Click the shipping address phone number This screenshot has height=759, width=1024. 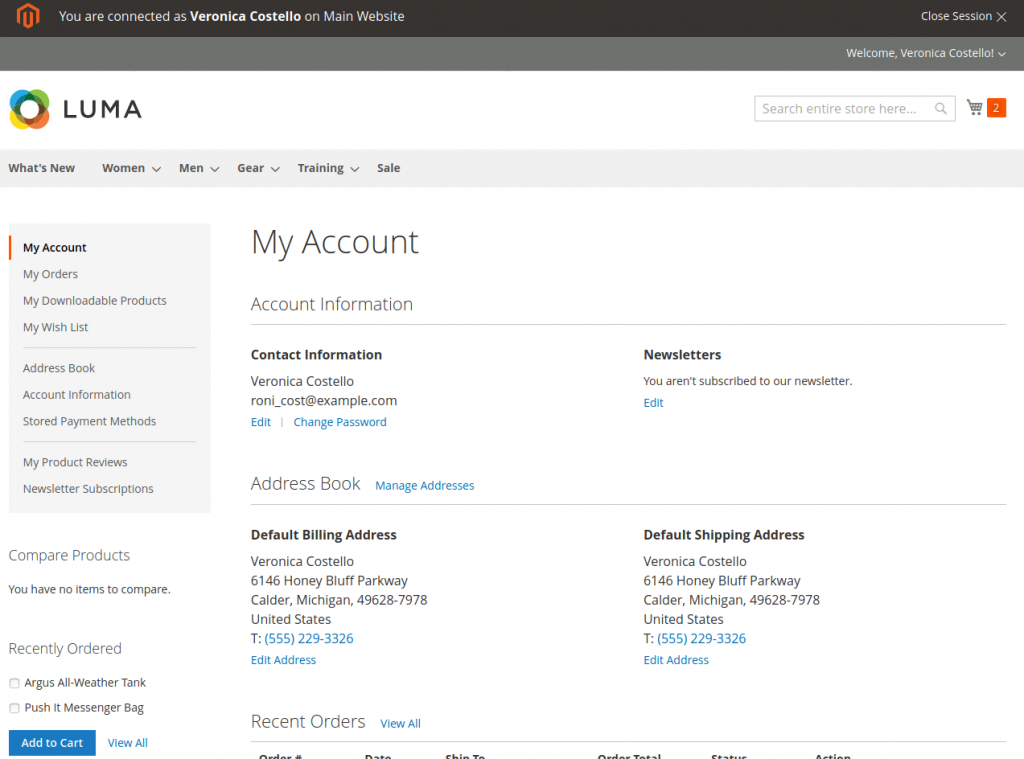coord(701,638)
